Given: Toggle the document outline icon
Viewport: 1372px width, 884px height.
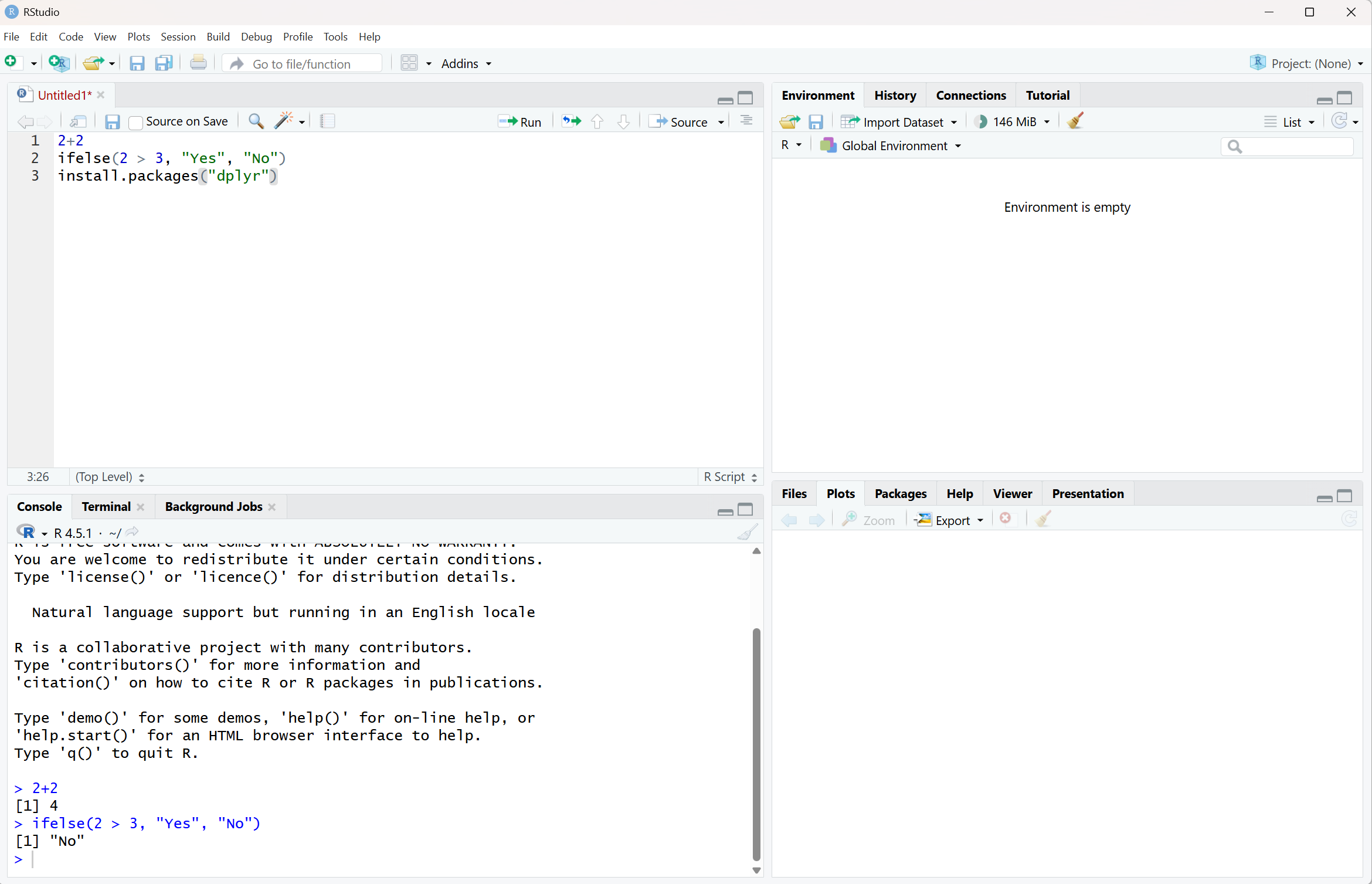Looking at the screenshot, I should click(746, 121).
